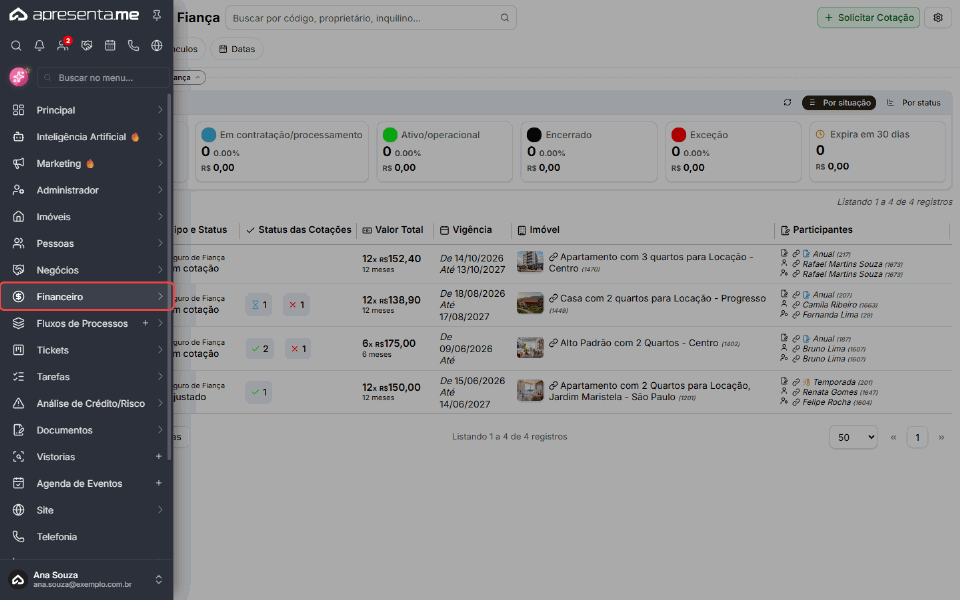Screen dimensions: 960x600
Task: Click the globe icon in sidebar toolbar
Action: 157,45
